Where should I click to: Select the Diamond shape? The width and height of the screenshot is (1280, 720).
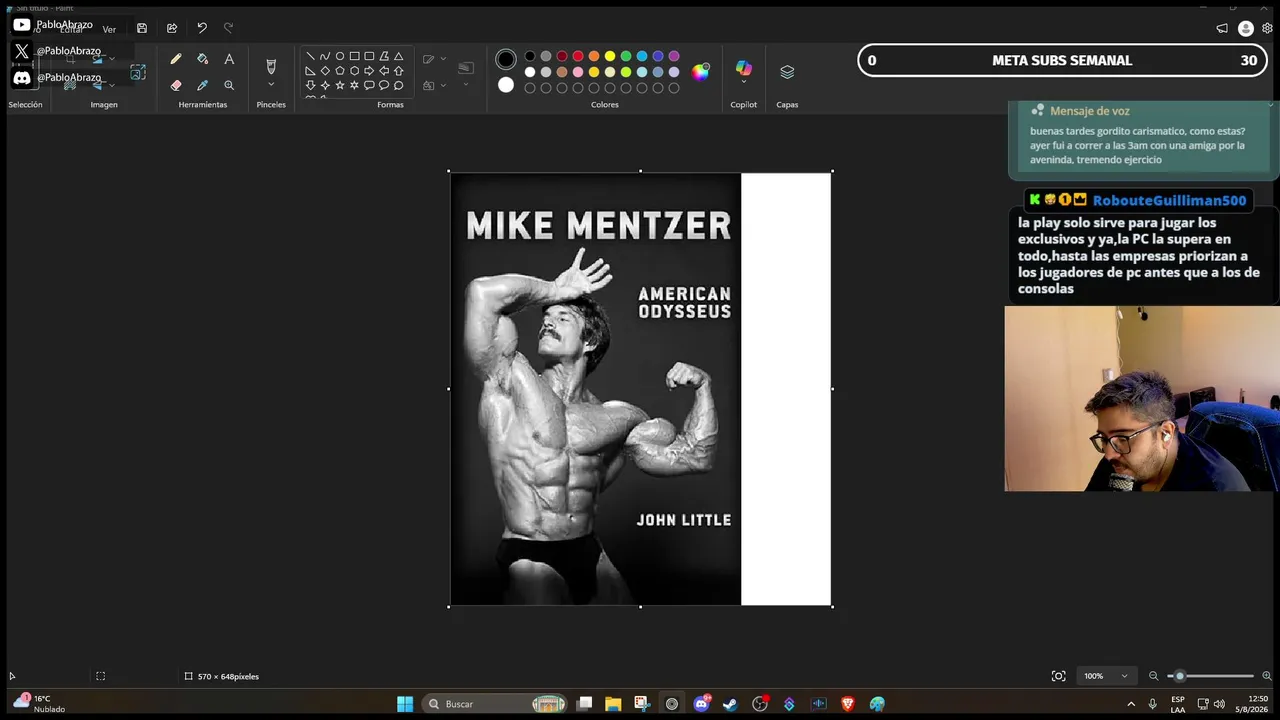coord(325,71)
